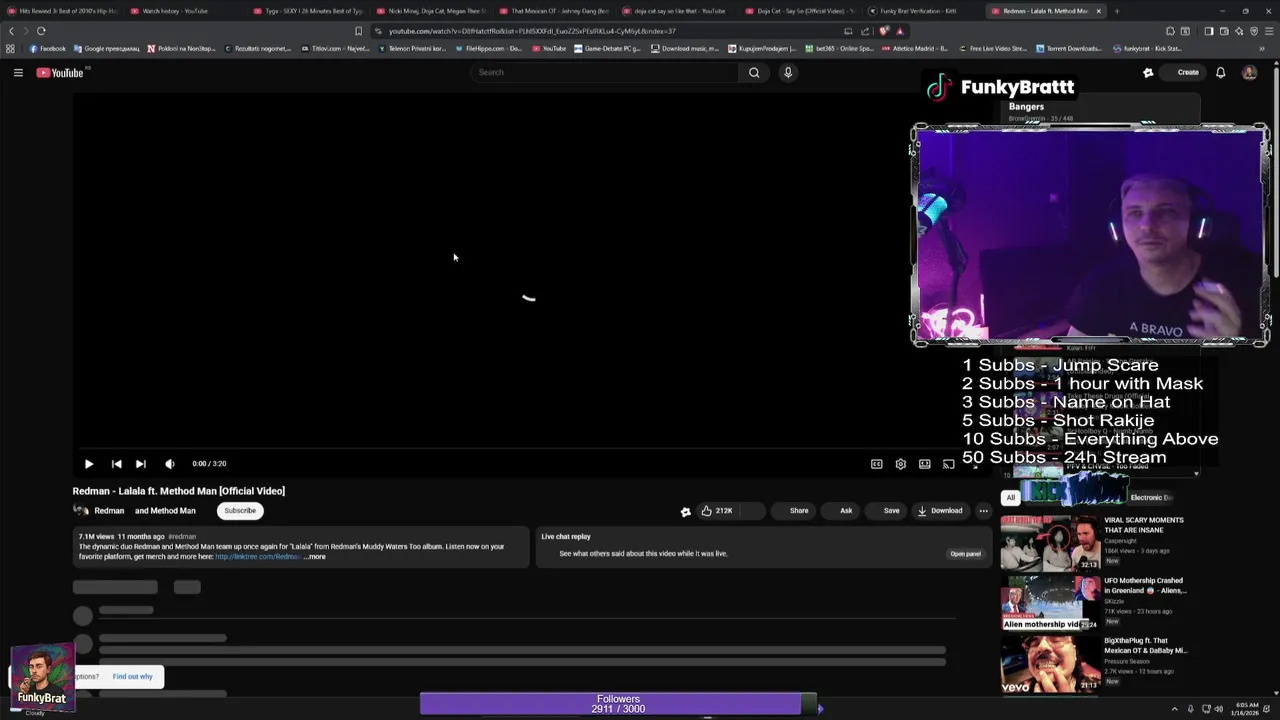Open the YouTube hamburger guide menu
1280x720 pixels.
(18, 72)
